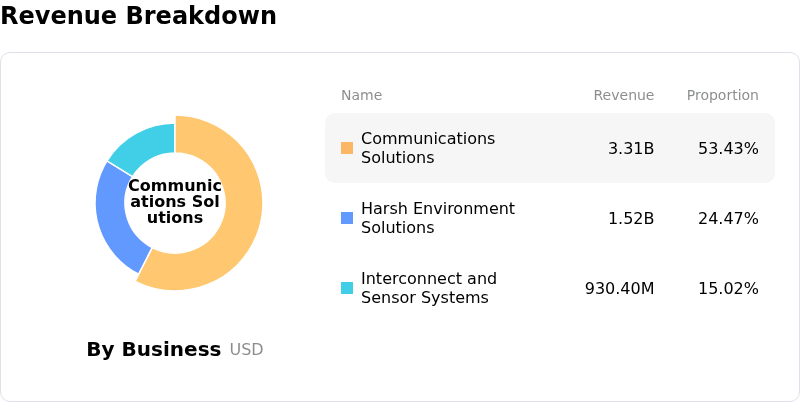Click the 53.43% proportion value
Viewport: 800px width, 402px height.
point(728,149)
